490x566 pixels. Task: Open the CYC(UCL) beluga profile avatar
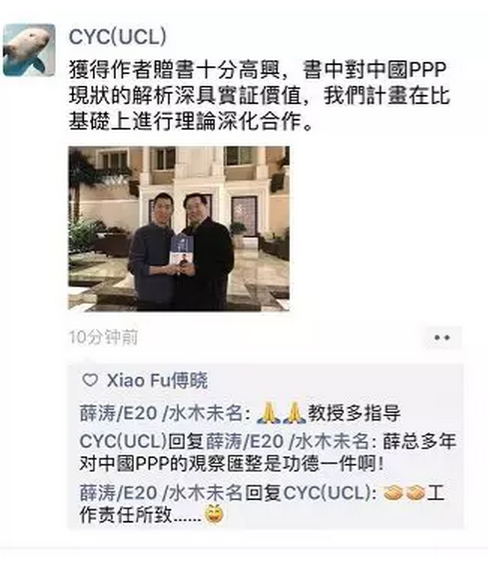[29, 50]
